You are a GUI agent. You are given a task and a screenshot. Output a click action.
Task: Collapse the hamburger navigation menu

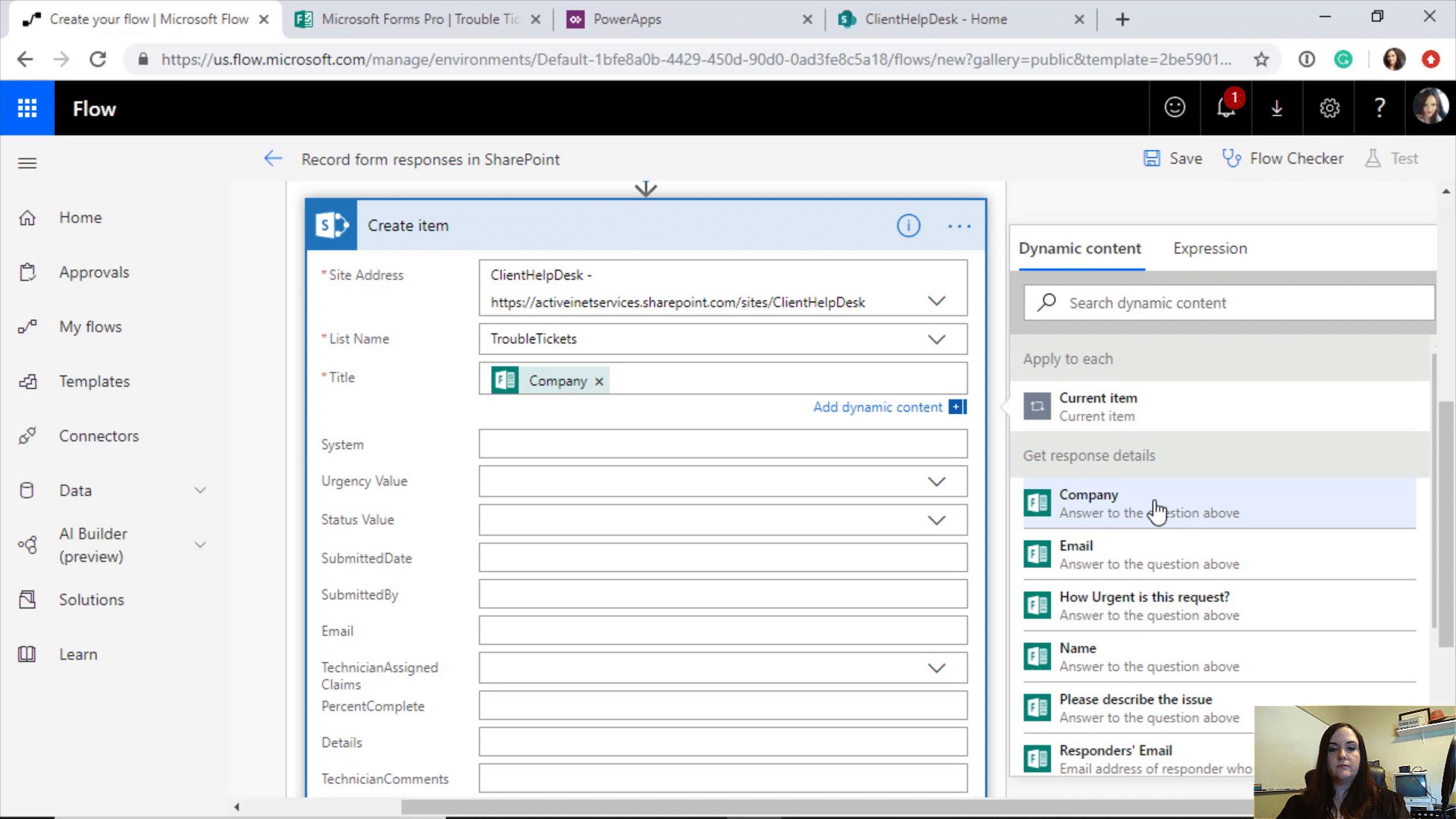tap(27, 163)
